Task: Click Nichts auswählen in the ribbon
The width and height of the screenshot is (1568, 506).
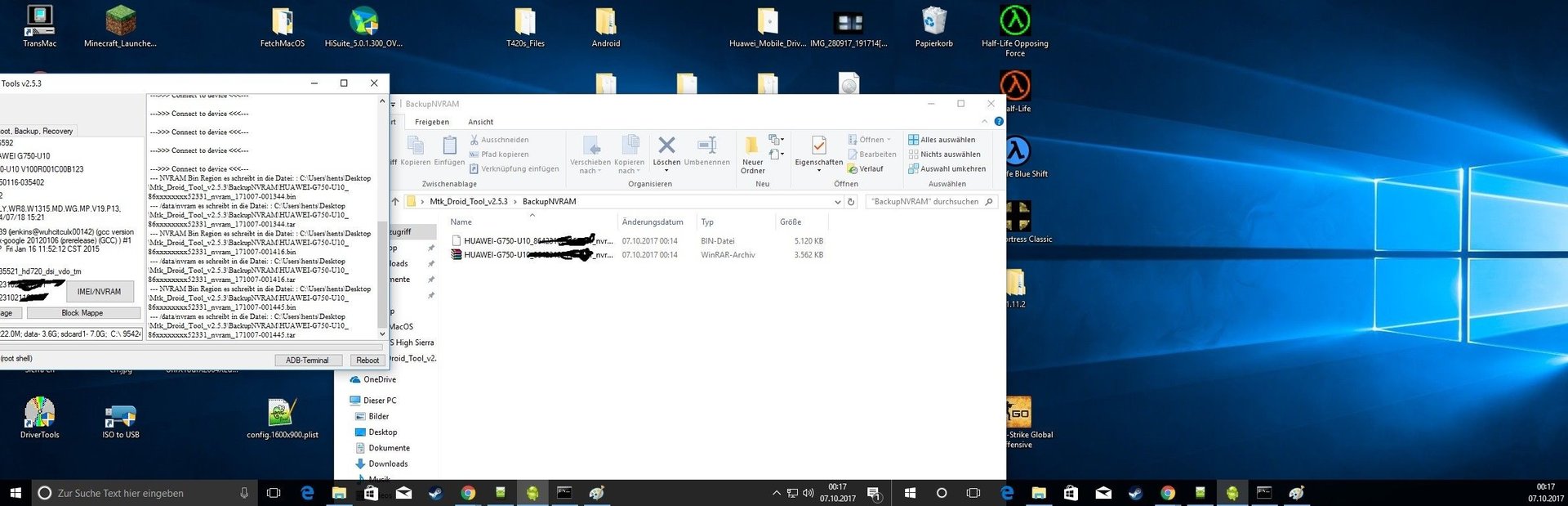Action: coord(944,154)
